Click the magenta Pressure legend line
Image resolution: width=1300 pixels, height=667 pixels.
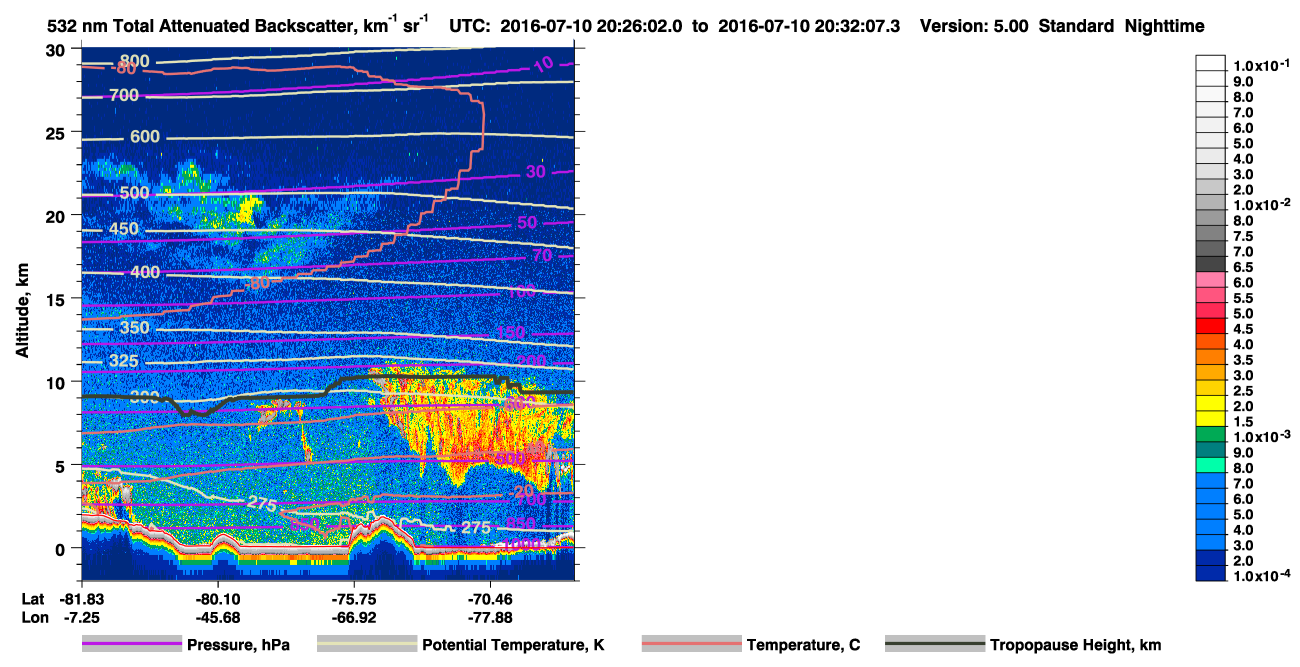[131, 645]
